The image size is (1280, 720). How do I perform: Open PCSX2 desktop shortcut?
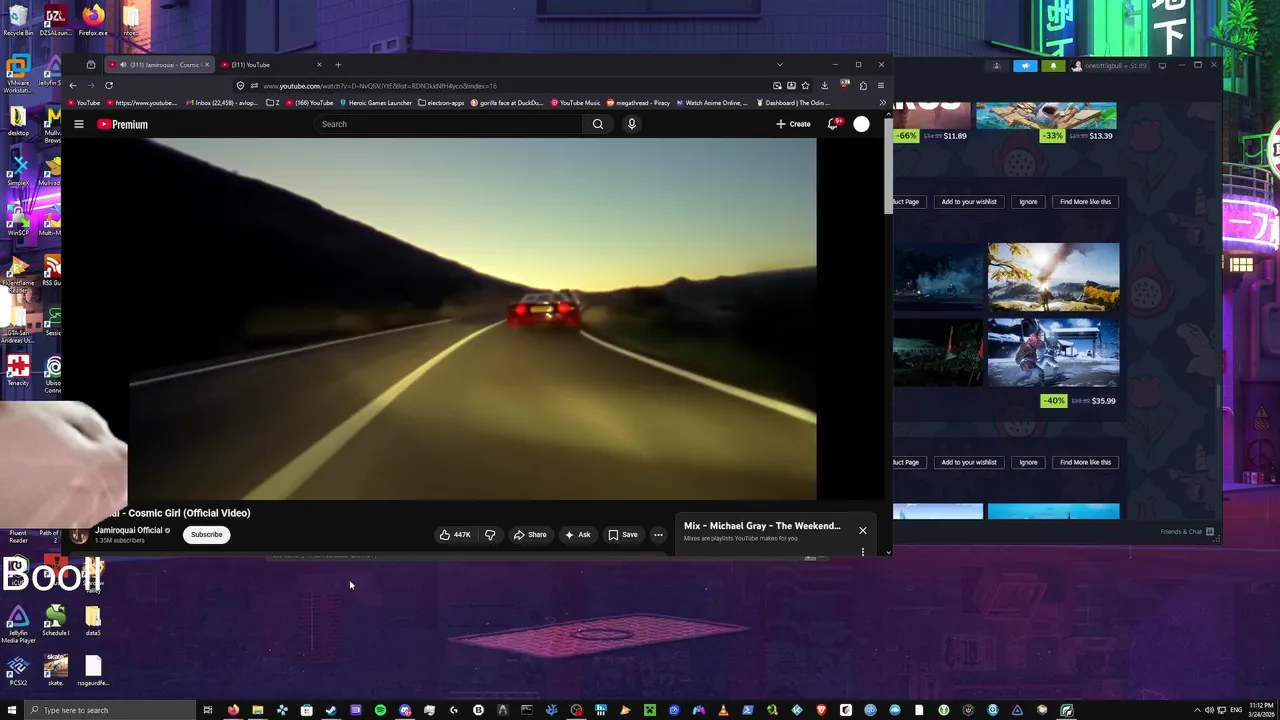18,671
